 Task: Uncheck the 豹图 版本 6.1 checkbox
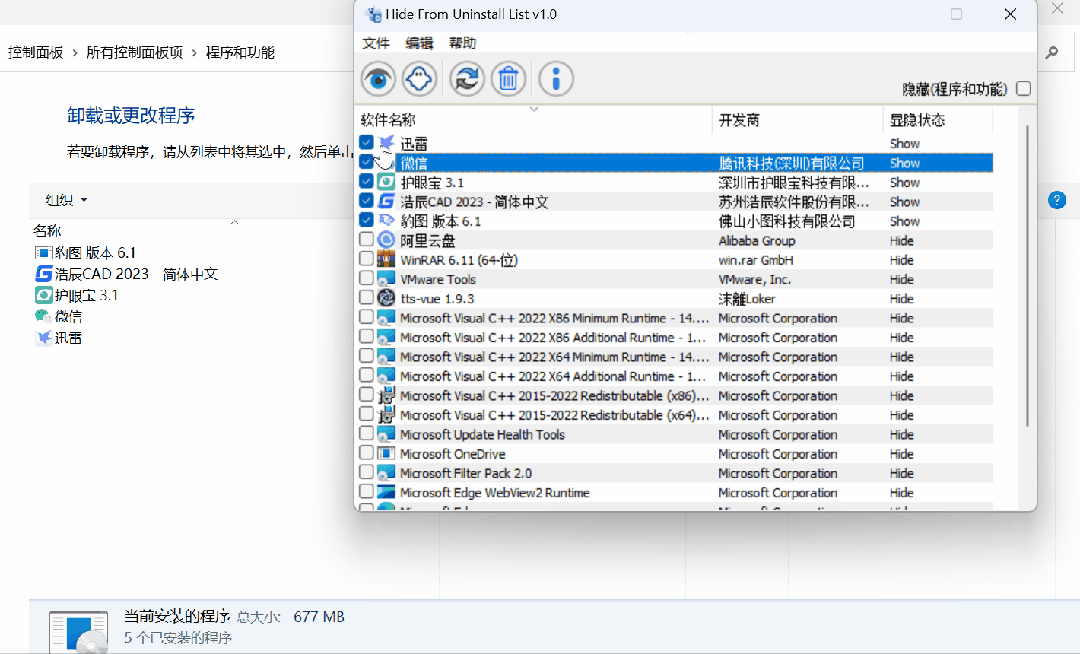click(x=366, y=220)
